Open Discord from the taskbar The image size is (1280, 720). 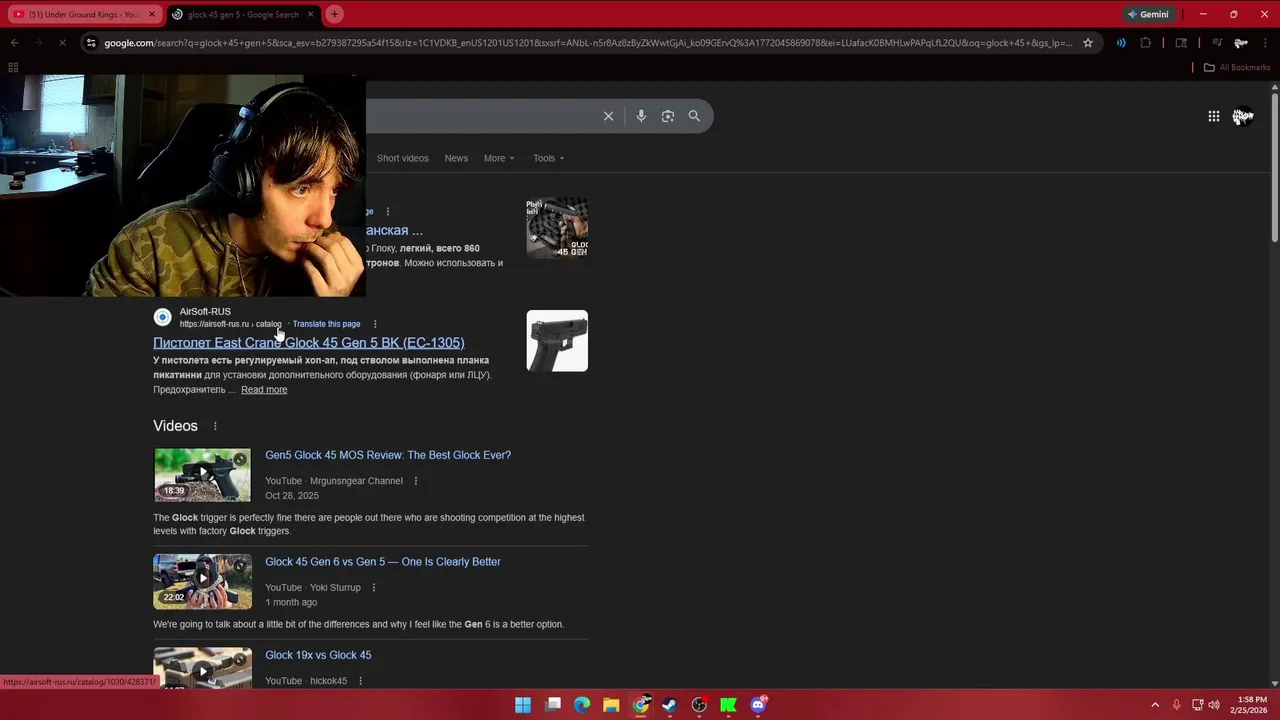point(758,705)
